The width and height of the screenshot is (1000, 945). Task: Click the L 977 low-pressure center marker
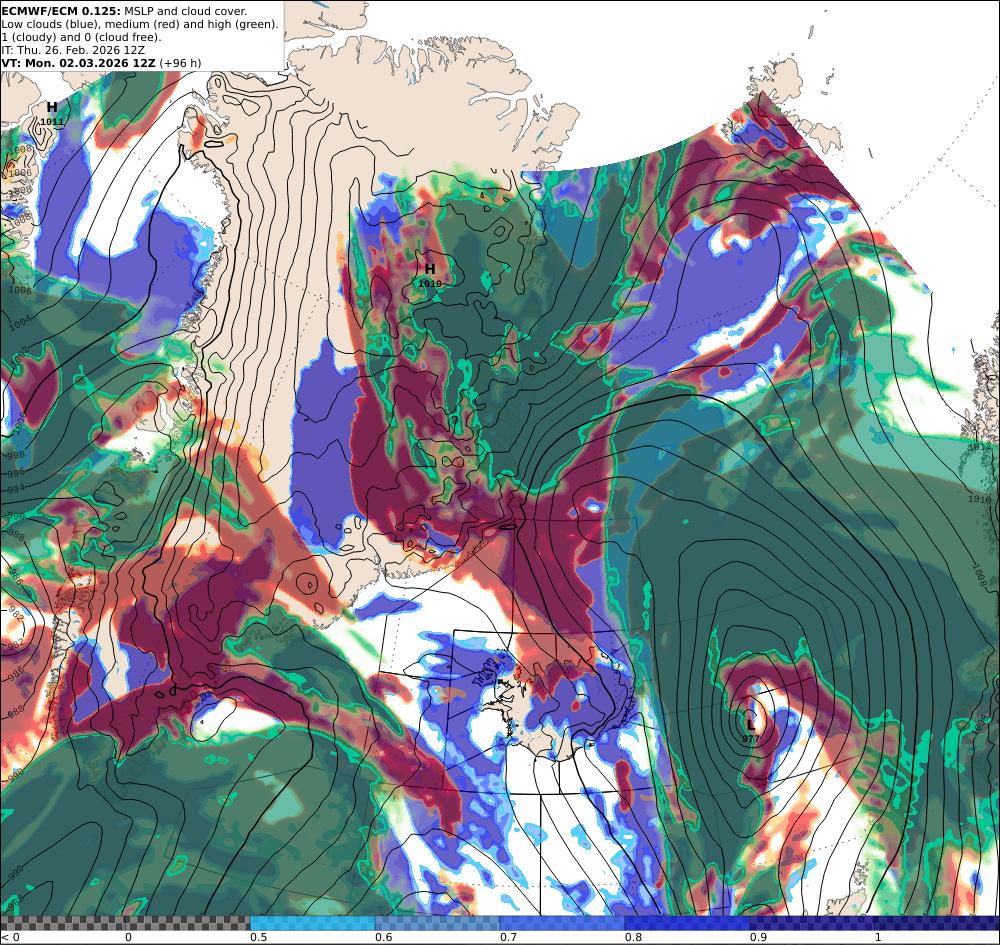751,730
